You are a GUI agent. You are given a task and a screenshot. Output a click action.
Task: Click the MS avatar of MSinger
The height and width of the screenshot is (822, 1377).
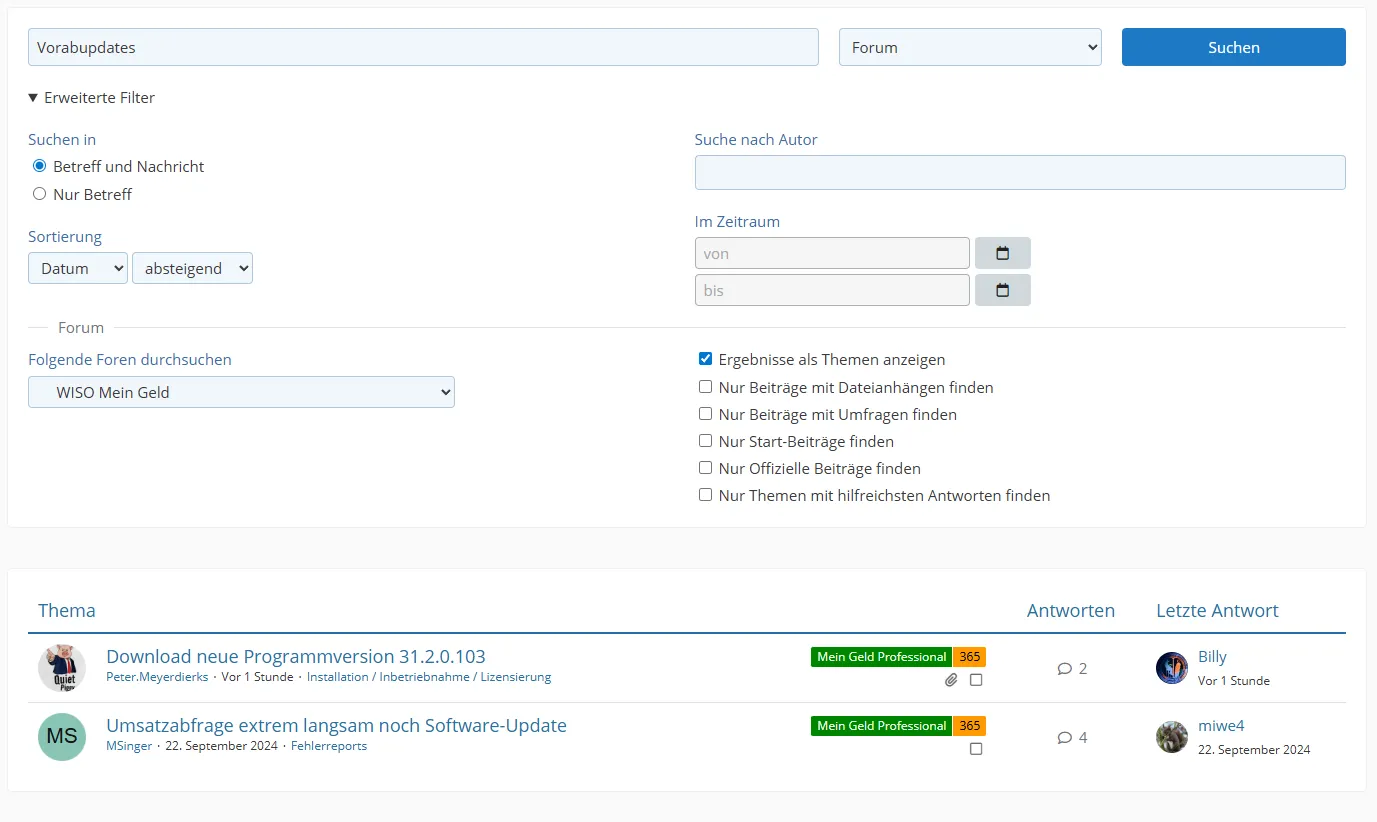[x=62, y=737]
